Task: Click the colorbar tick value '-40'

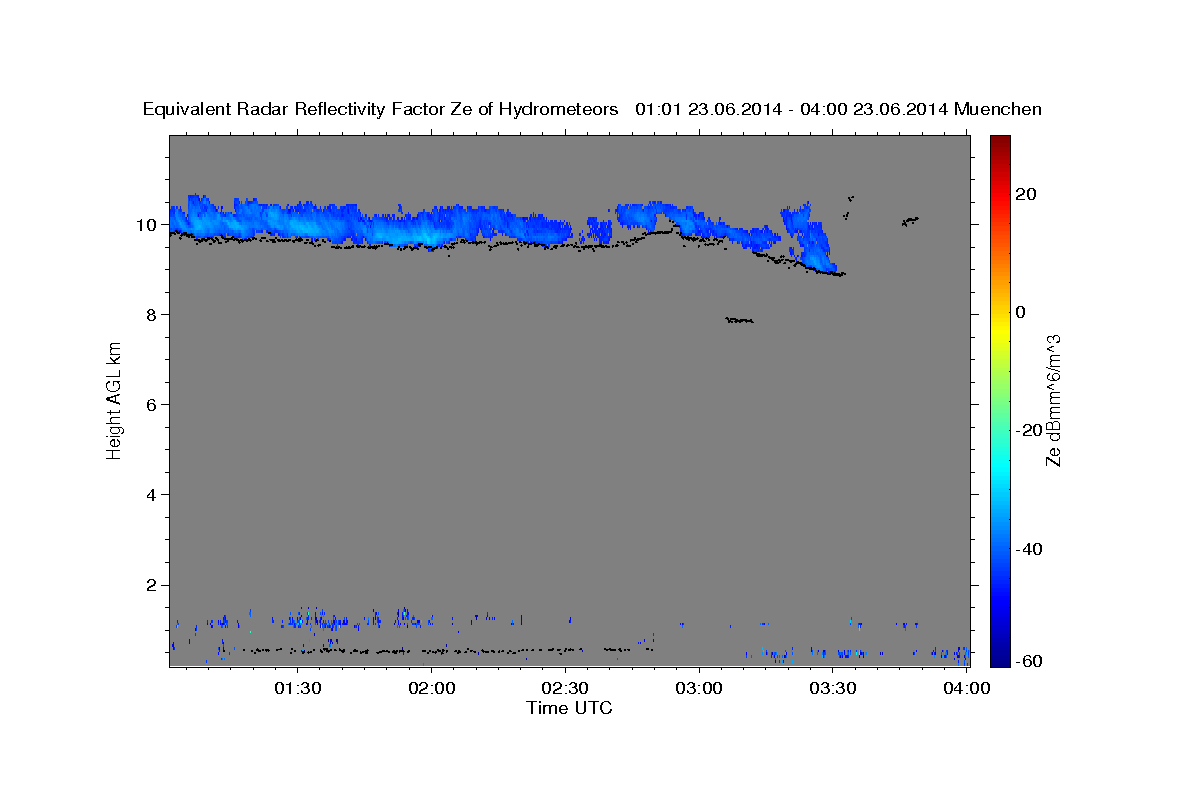Action: point(1030,548)
